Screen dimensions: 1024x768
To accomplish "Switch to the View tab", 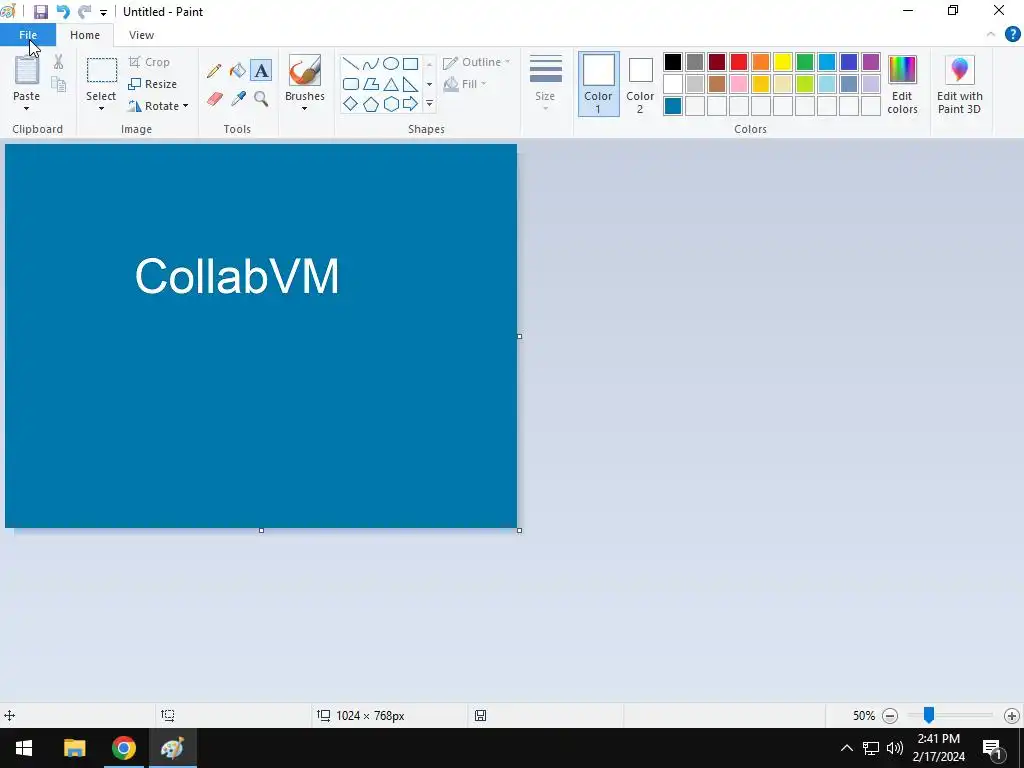I will point(141,35).
